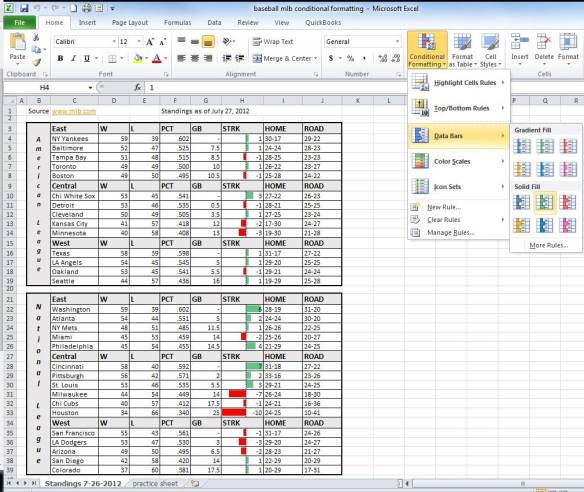Select the red Solid Fill data bar
The image size is (584, 492).
(568, 203)
